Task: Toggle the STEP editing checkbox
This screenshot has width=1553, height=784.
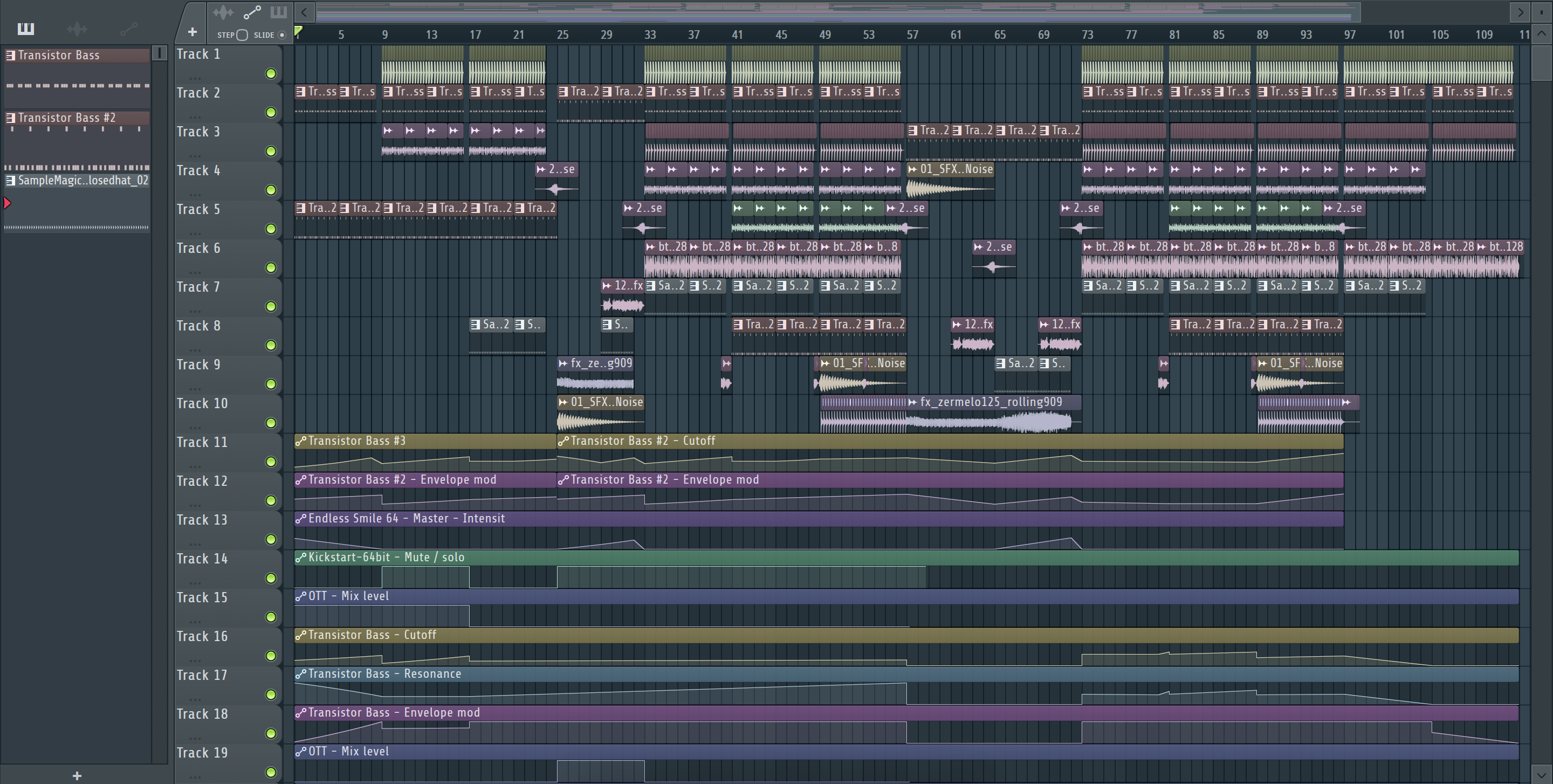Action: pos(242,35)
